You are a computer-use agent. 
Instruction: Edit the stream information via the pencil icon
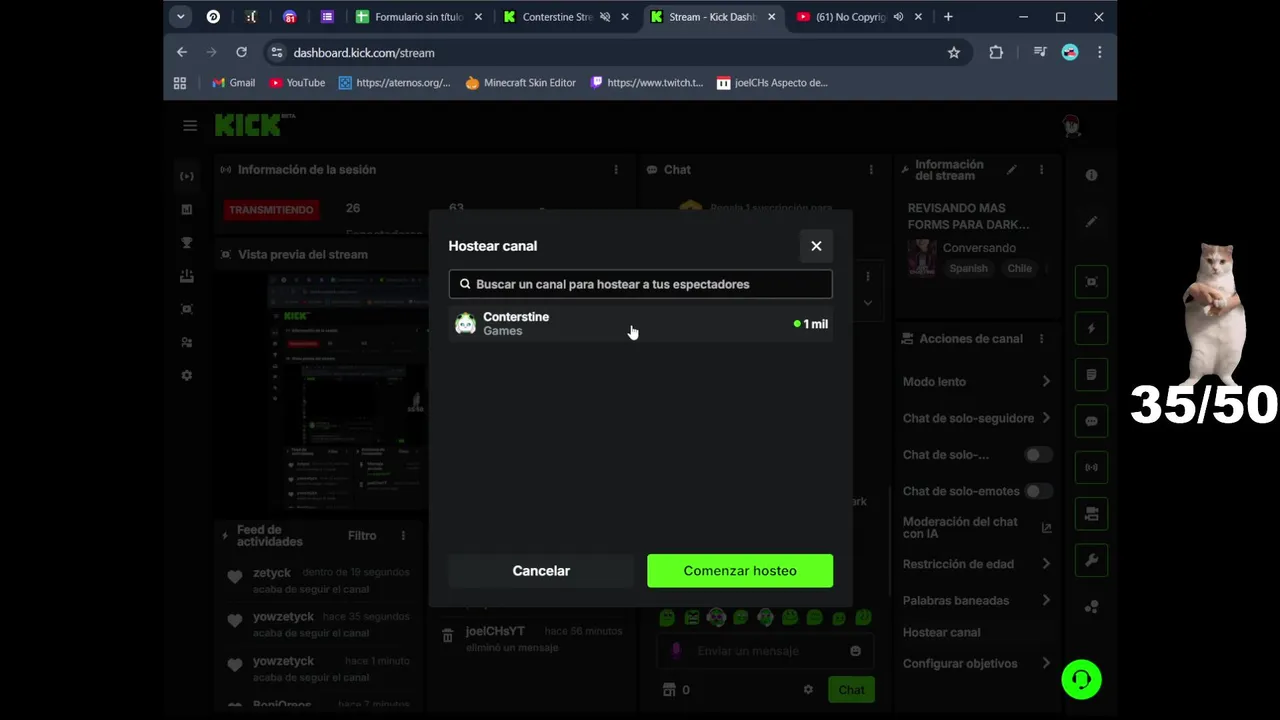coord(1012,170)
